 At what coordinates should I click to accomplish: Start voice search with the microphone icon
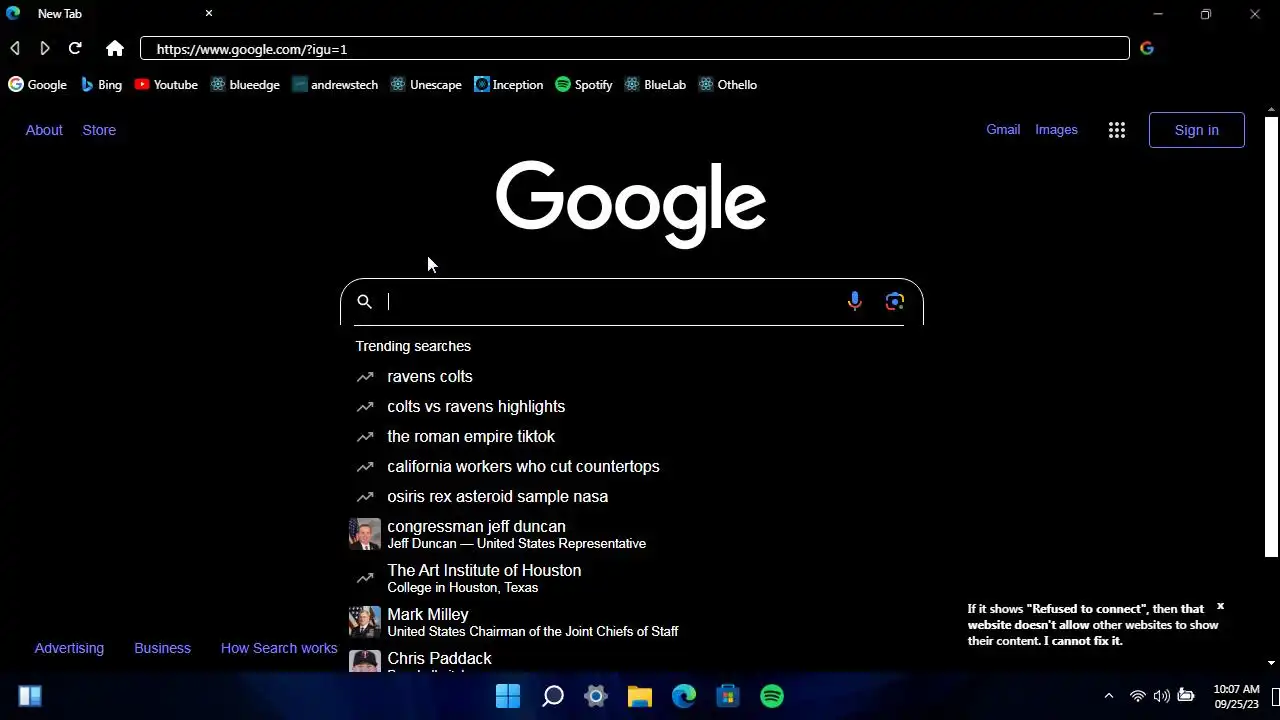click(x=854, y=301)
